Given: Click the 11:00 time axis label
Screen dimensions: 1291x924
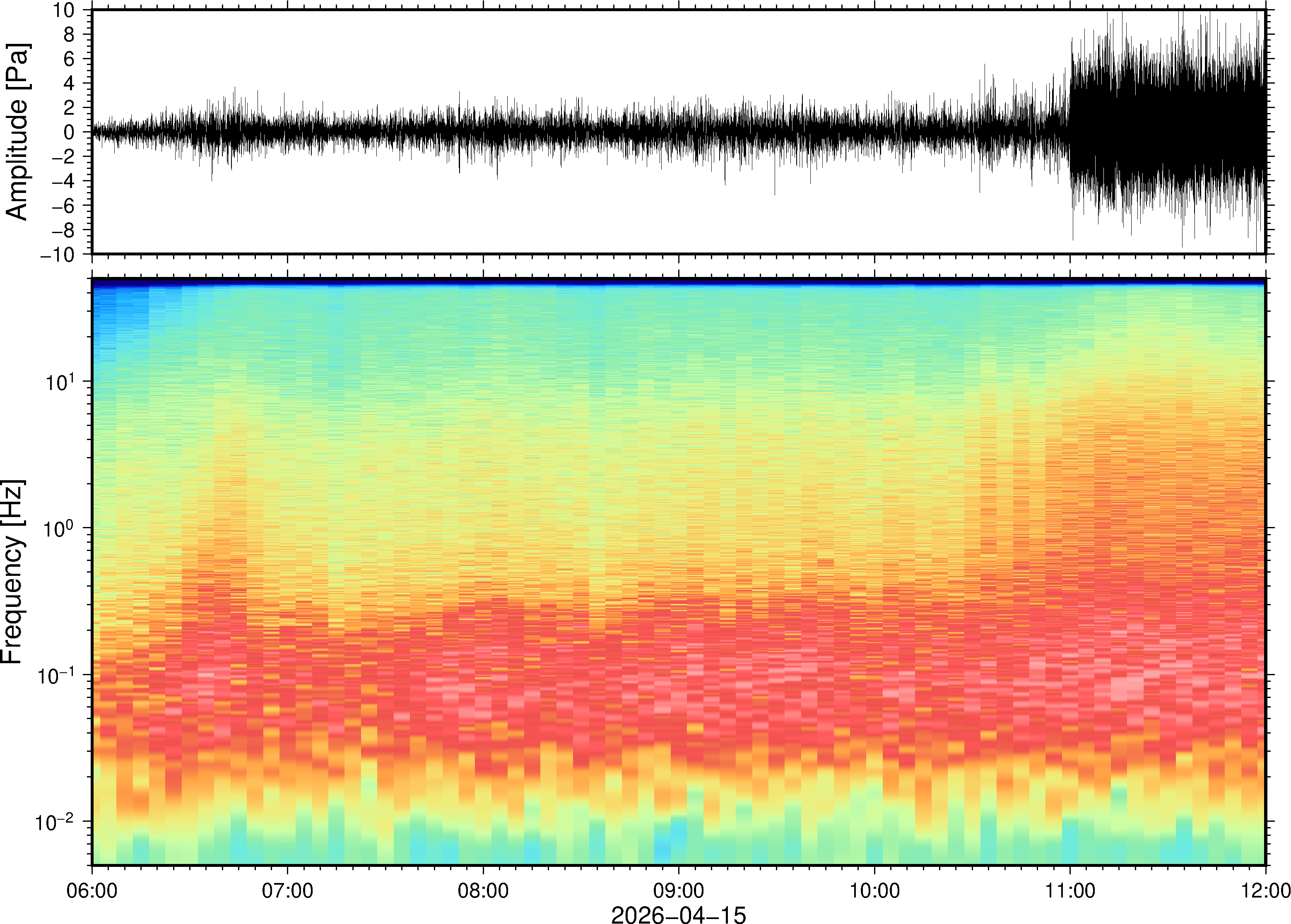Looking at the screenshot, I should tap(1069, 890).
